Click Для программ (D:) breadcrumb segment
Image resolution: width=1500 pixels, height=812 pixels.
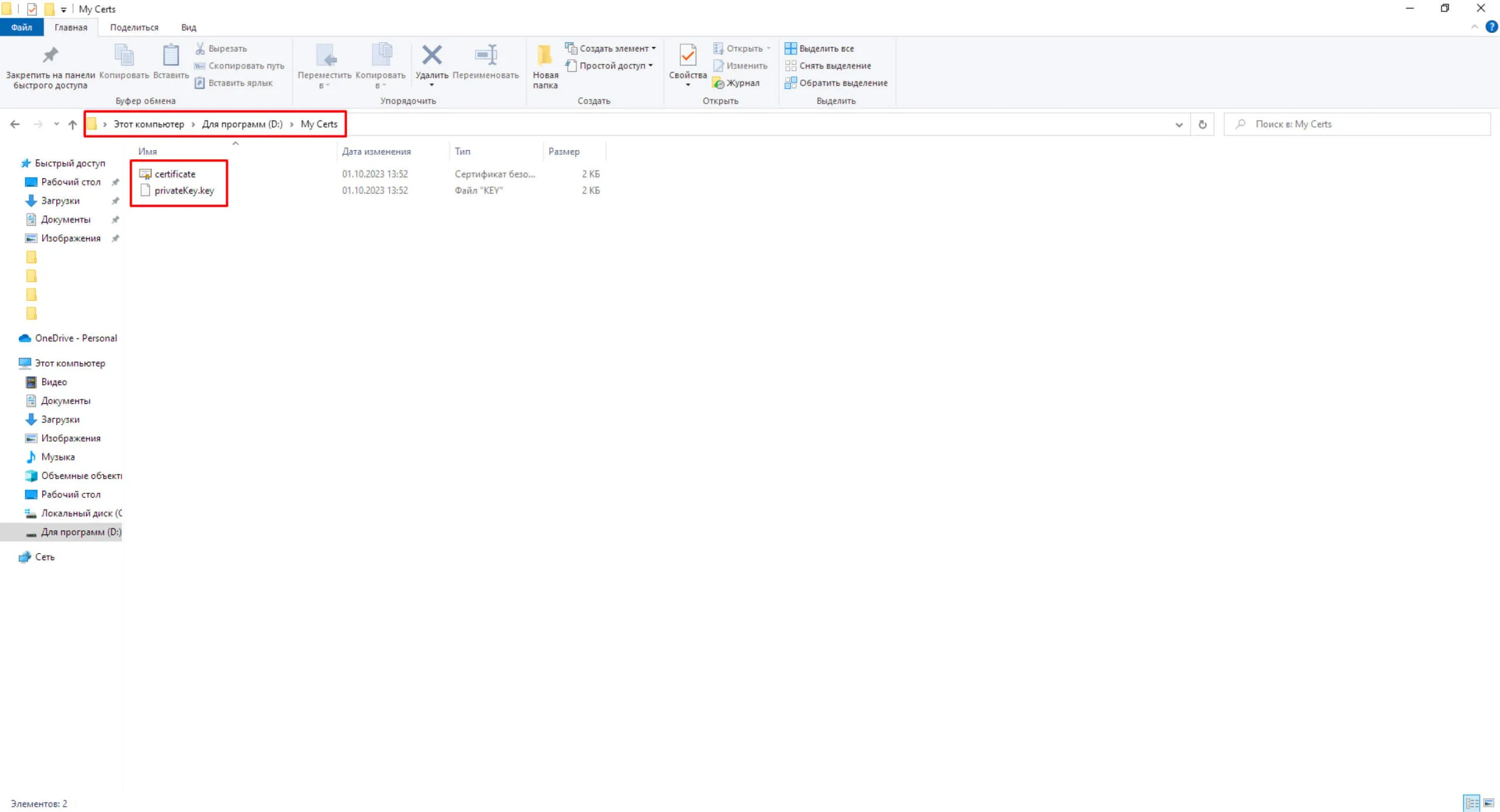[x=242, y=124]
